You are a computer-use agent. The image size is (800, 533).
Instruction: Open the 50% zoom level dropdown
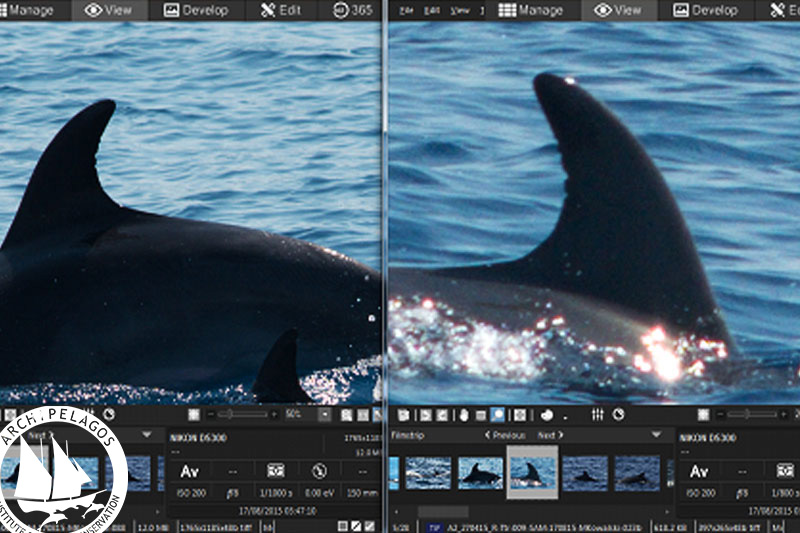coord(324,414)
